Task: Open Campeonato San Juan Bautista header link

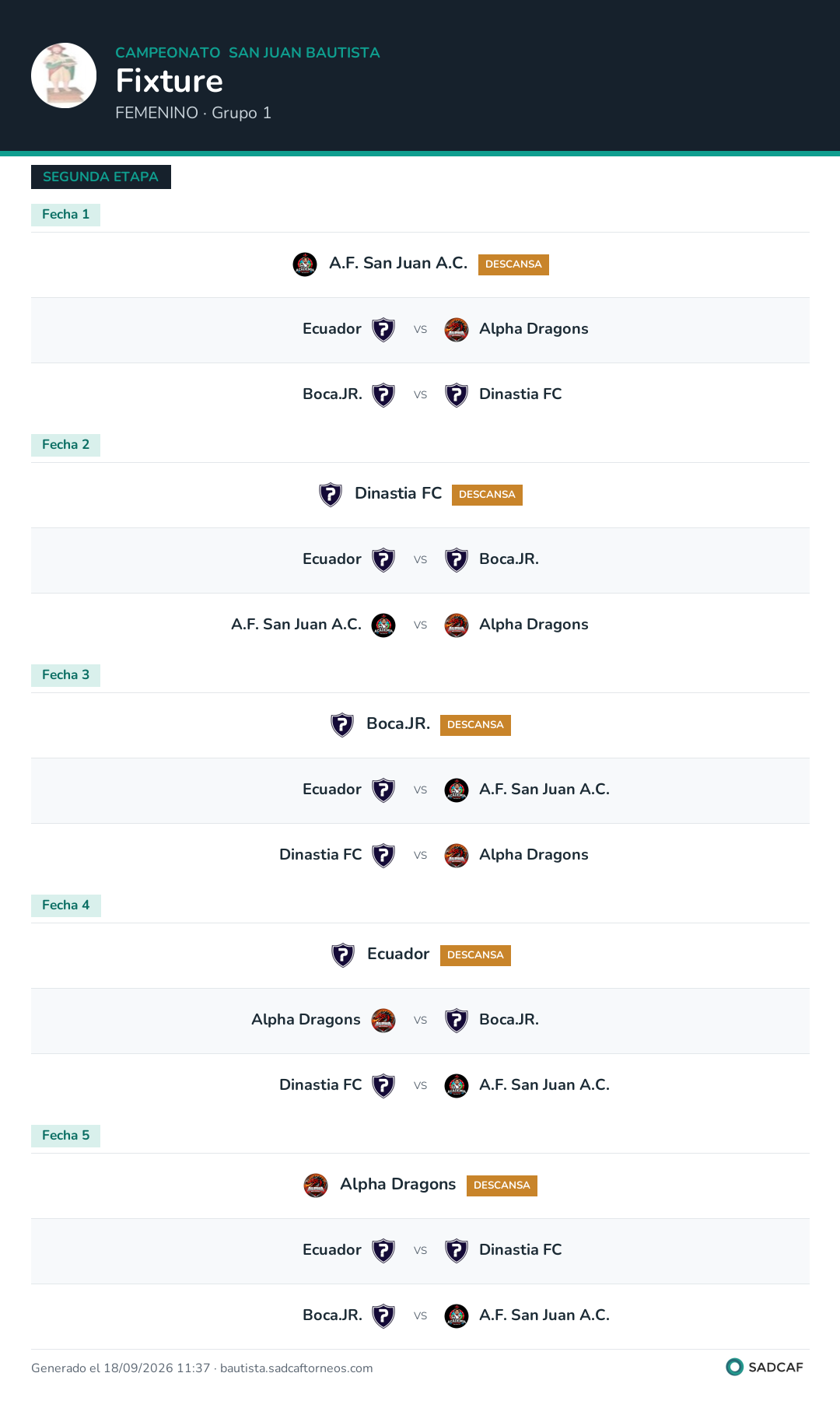Action: tap(247, 53)
